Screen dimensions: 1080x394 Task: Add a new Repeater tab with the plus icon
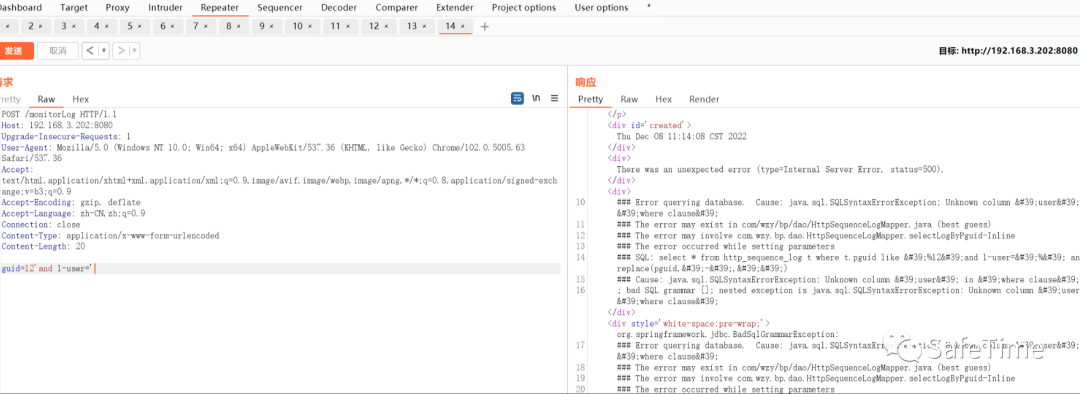[x=484, y=27]
